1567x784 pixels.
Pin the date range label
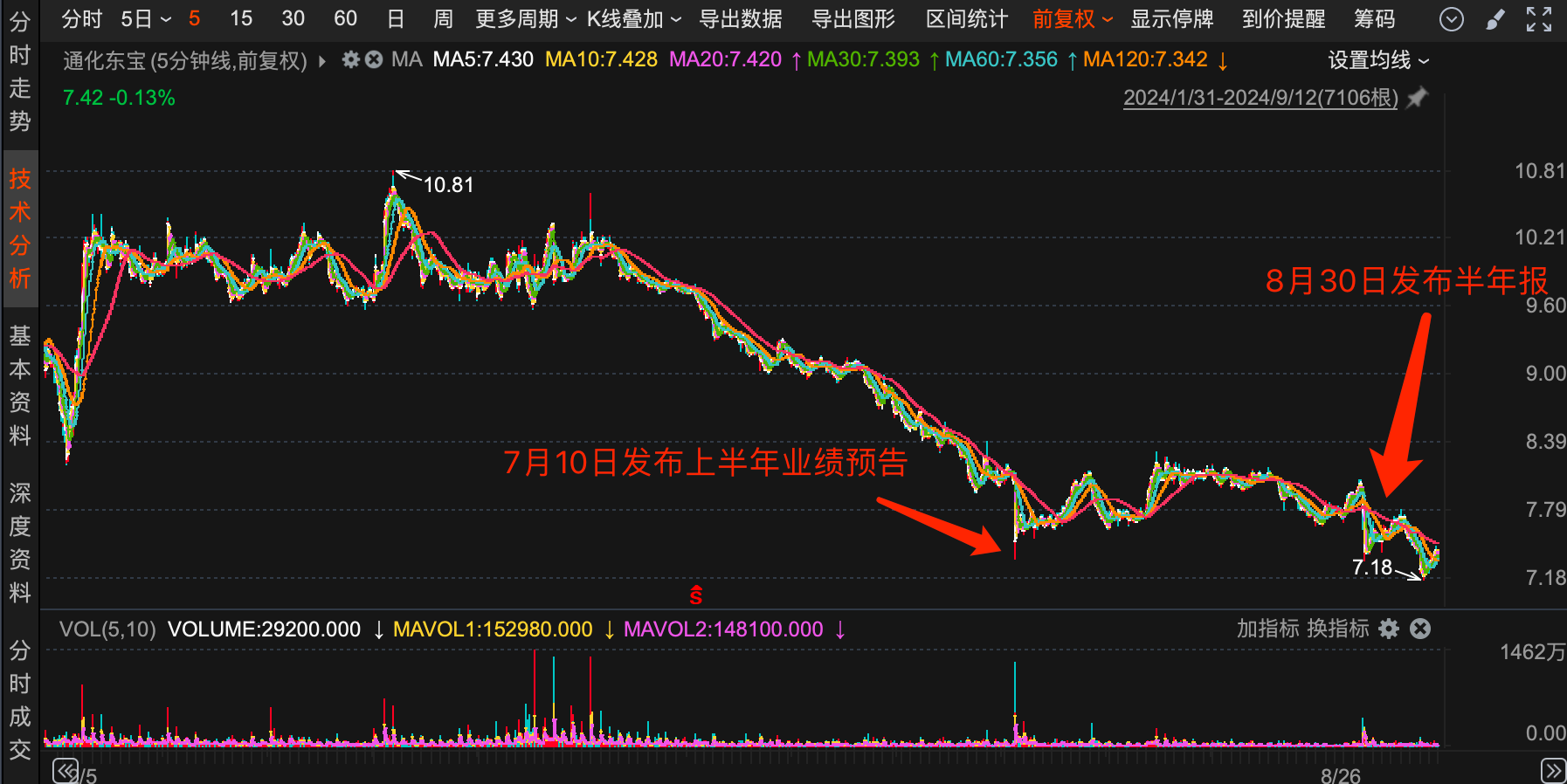click(1417, 97)
